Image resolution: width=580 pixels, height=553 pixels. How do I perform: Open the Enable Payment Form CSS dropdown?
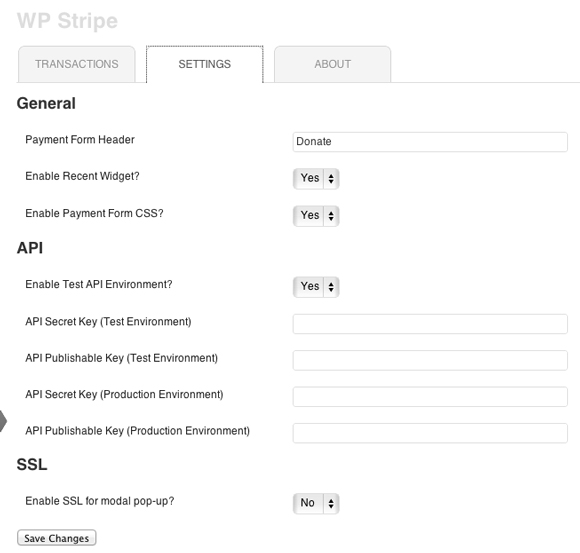point(316,216)
